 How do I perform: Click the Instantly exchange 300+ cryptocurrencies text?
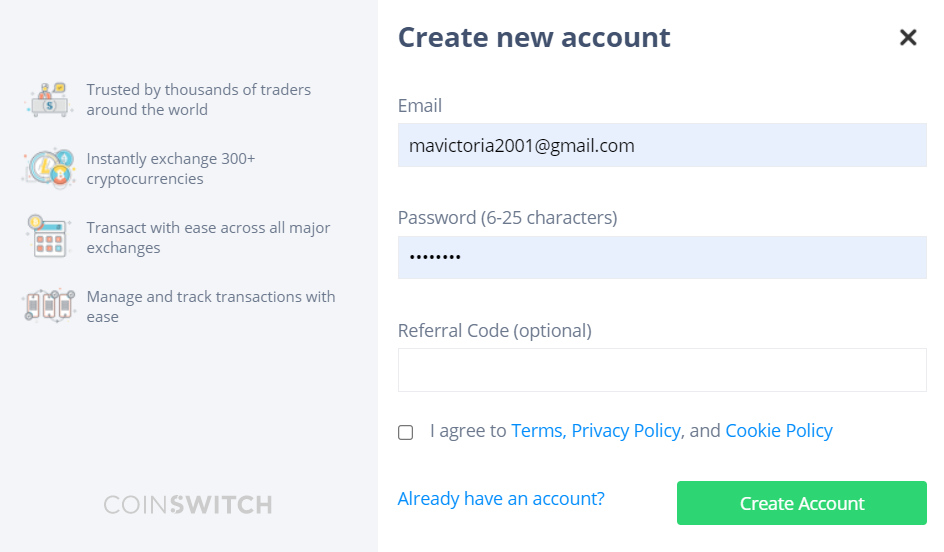[171, 169]
